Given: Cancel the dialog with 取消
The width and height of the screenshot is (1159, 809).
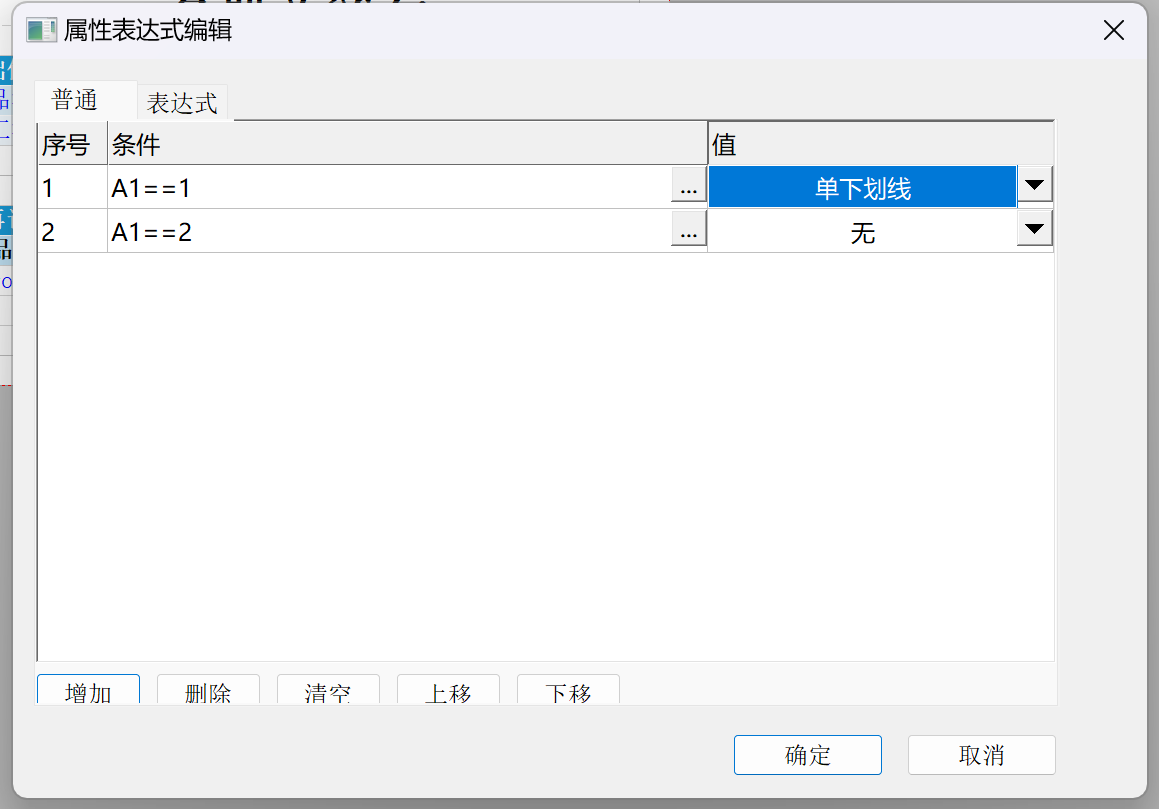Looking at the screenshot, I should point(981,755).
